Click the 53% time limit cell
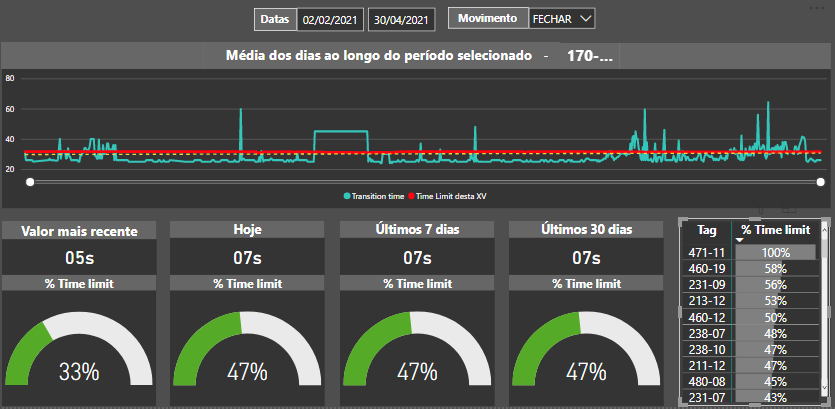Viewport: 835px width, 409px height. pos(775,300)
